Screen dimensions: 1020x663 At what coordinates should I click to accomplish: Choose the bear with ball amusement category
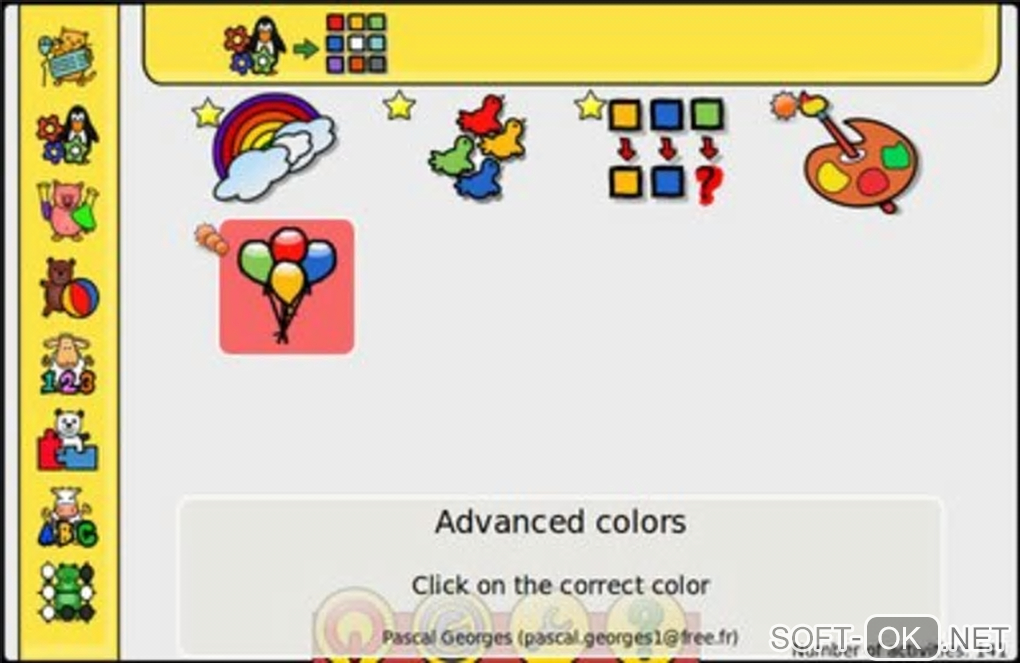click(68, 288)
